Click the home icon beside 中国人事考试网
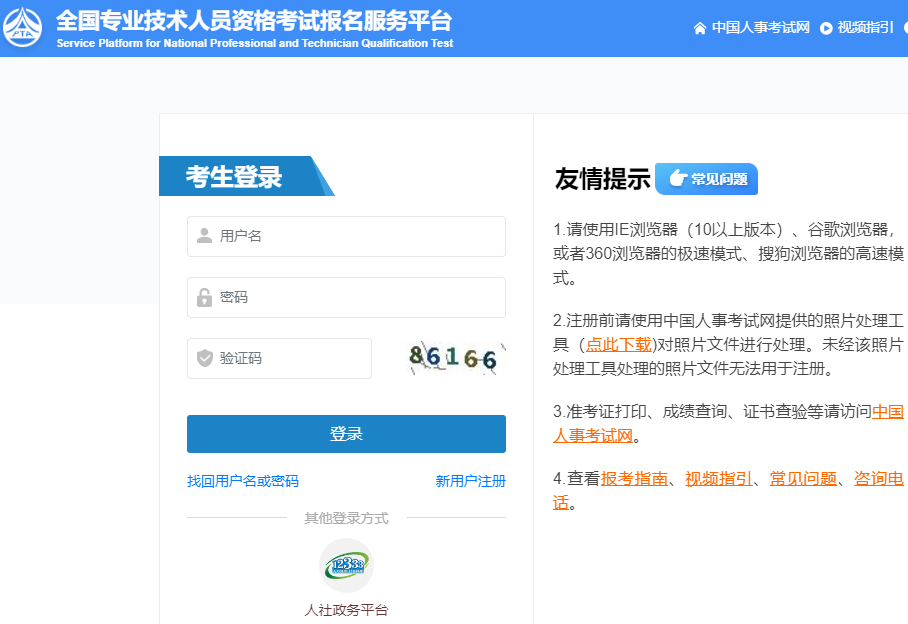This screenshot has height=624, width=908. coord(701,26)
